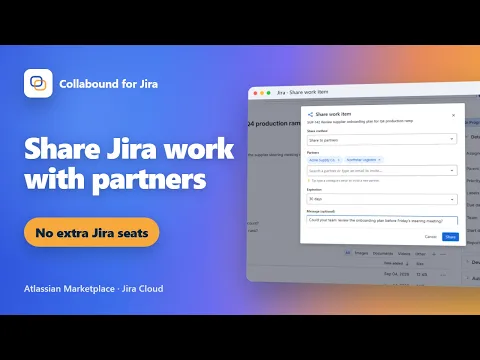Click the Size column header
Screen dimensions: 480x360
(x=420, y=264)
